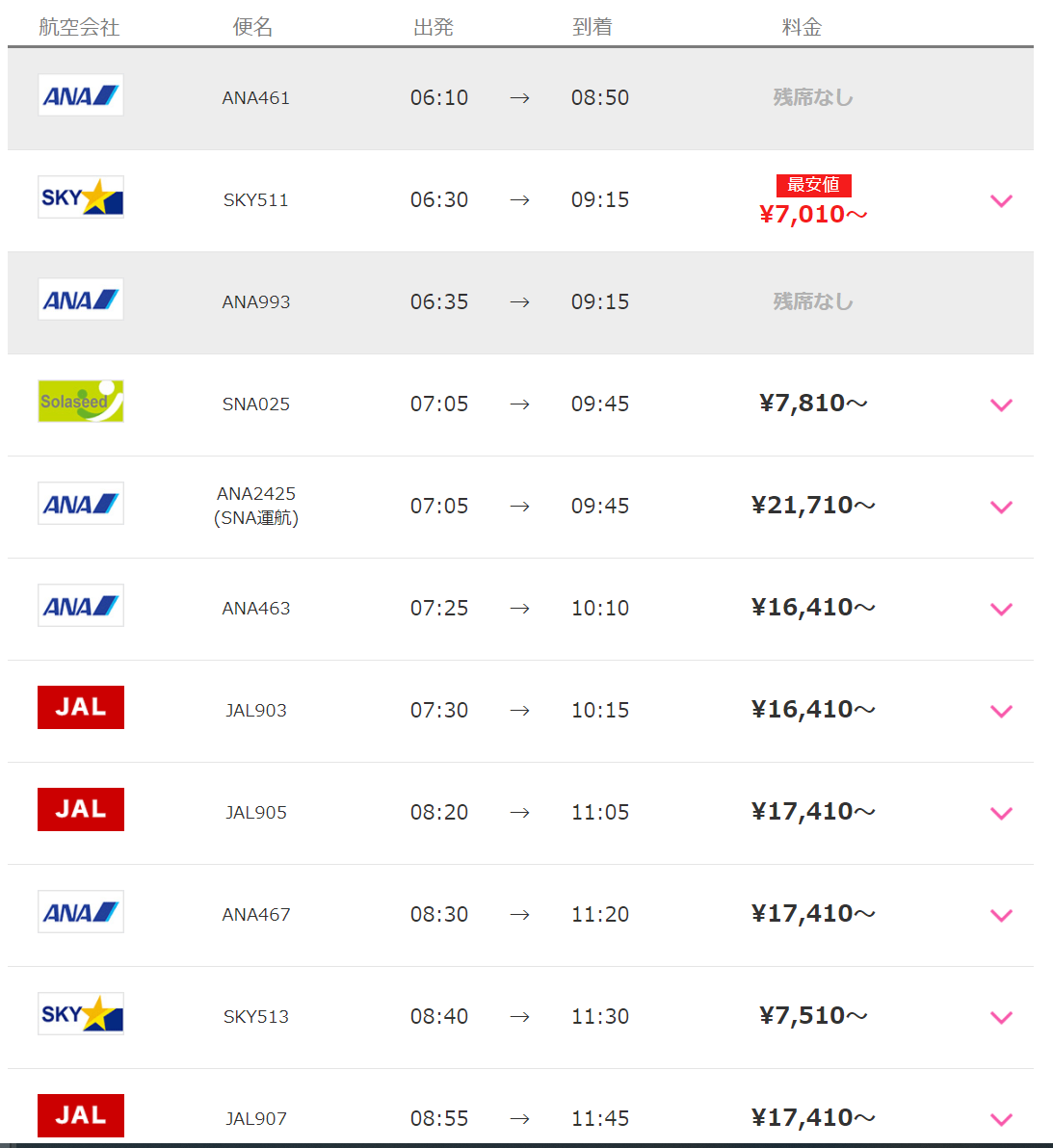Click the 出発 column header
The image size is (1053, 1148).
[434, 27]
